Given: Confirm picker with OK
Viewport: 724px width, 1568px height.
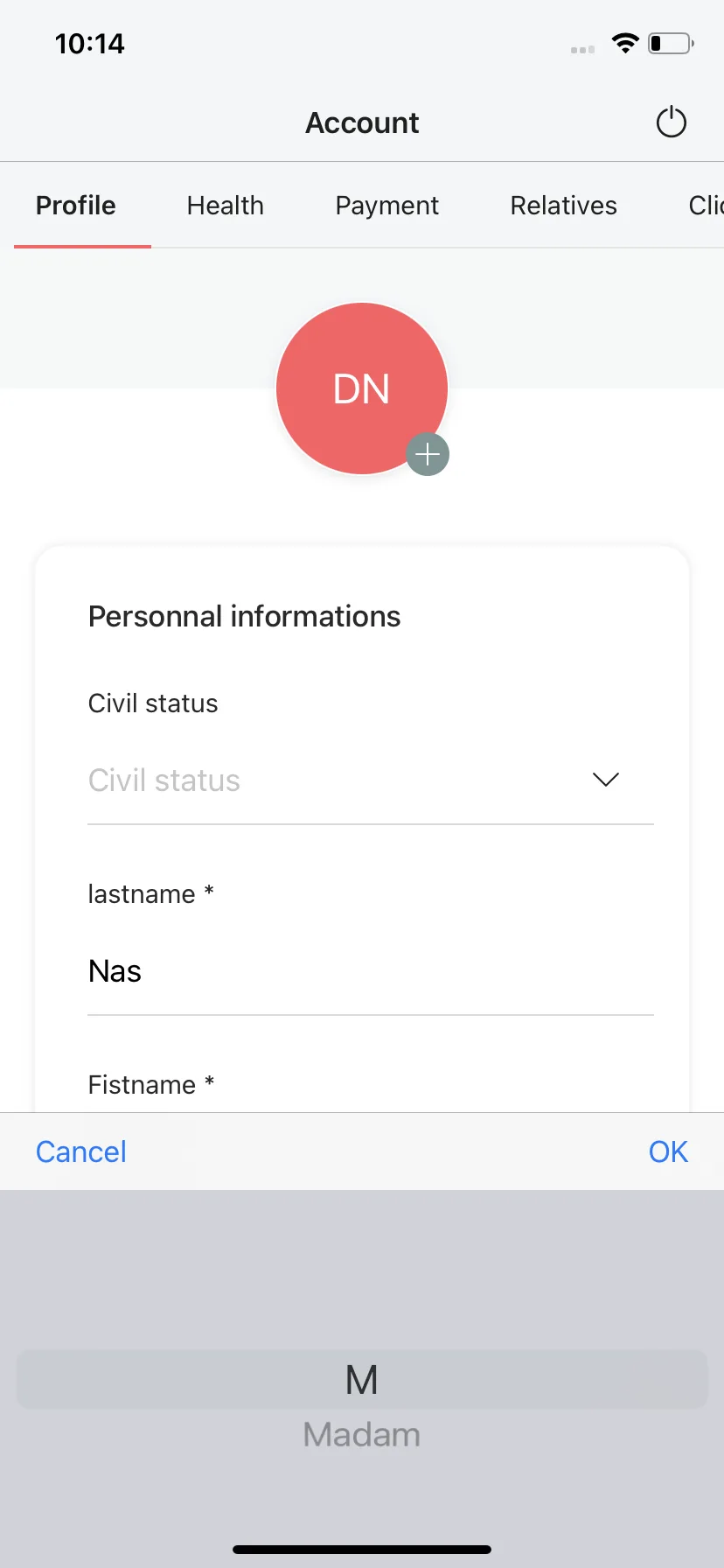Looking at the screenshot, I should pyautogui.click(x=668, y=1151).
